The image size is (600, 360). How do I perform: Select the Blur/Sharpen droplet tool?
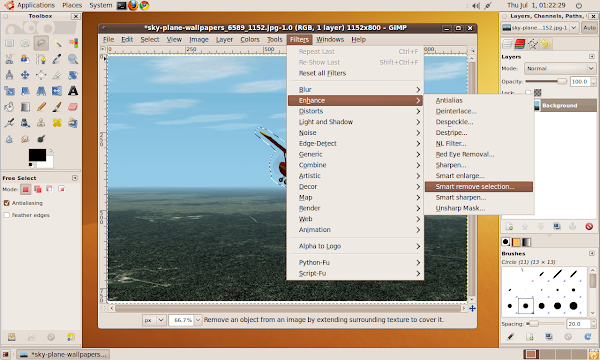(9, 139)
